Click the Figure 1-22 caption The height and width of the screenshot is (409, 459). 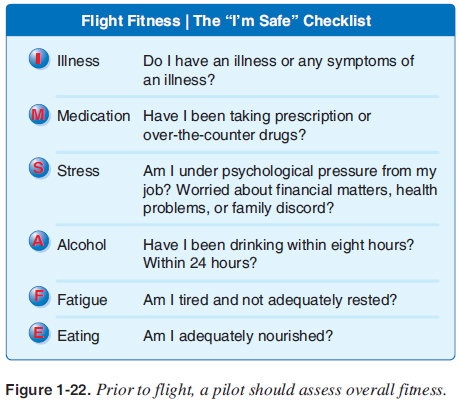[x=226, y=390]
